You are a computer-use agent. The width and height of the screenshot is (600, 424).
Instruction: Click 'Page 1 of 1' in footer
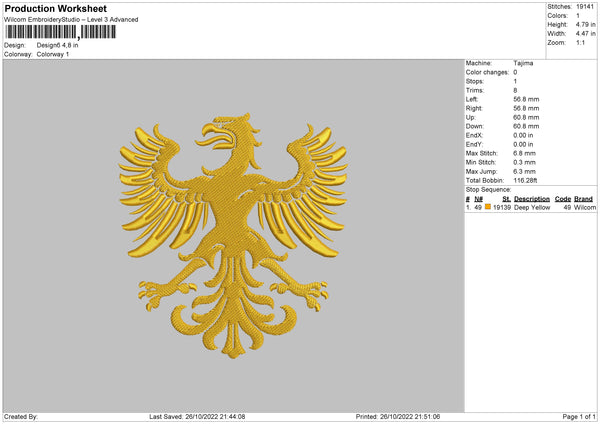click(x=579, y=417)
